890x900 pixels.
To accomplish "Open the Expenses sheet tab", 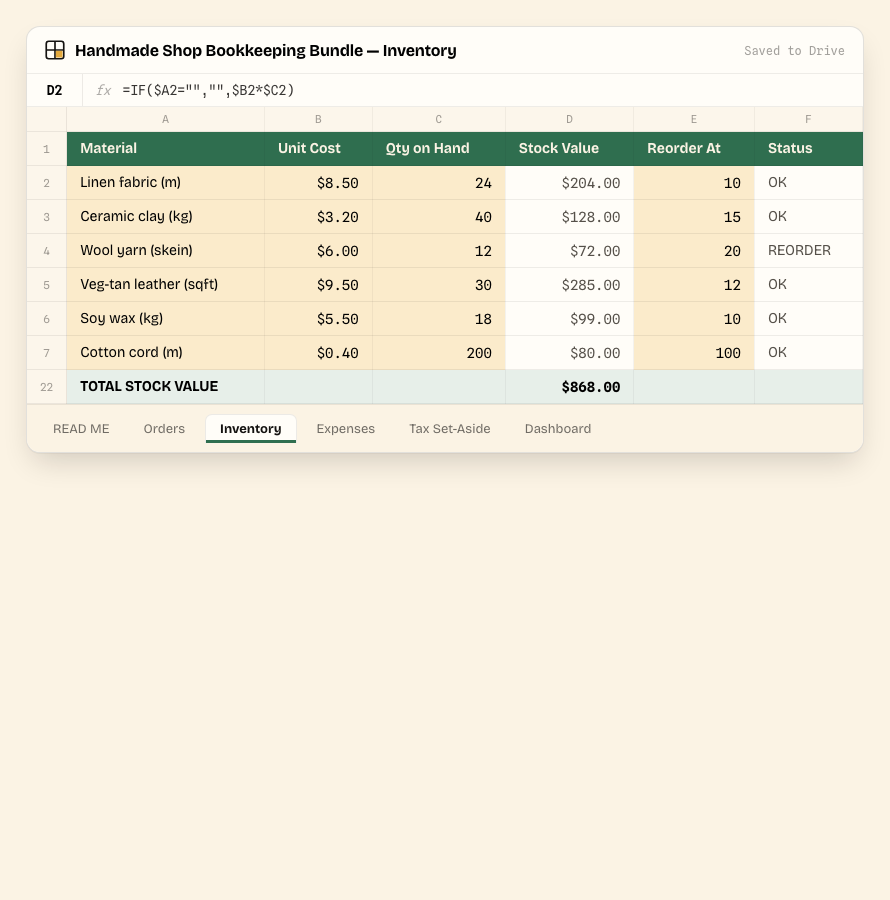I will pyautogui.click(x=345, y=429).
